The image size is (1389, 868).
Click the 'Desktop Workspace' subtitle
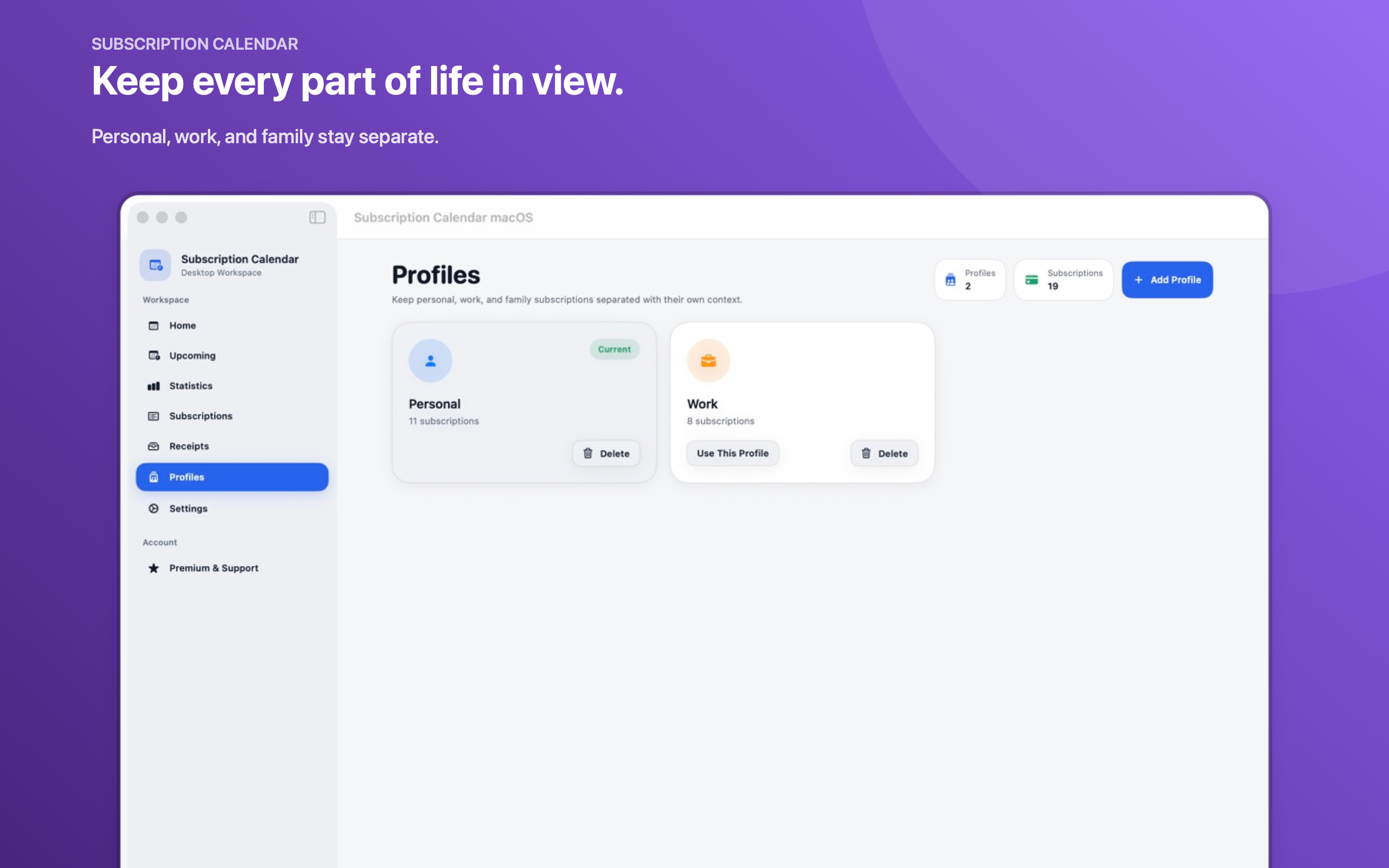pos(221,272)
